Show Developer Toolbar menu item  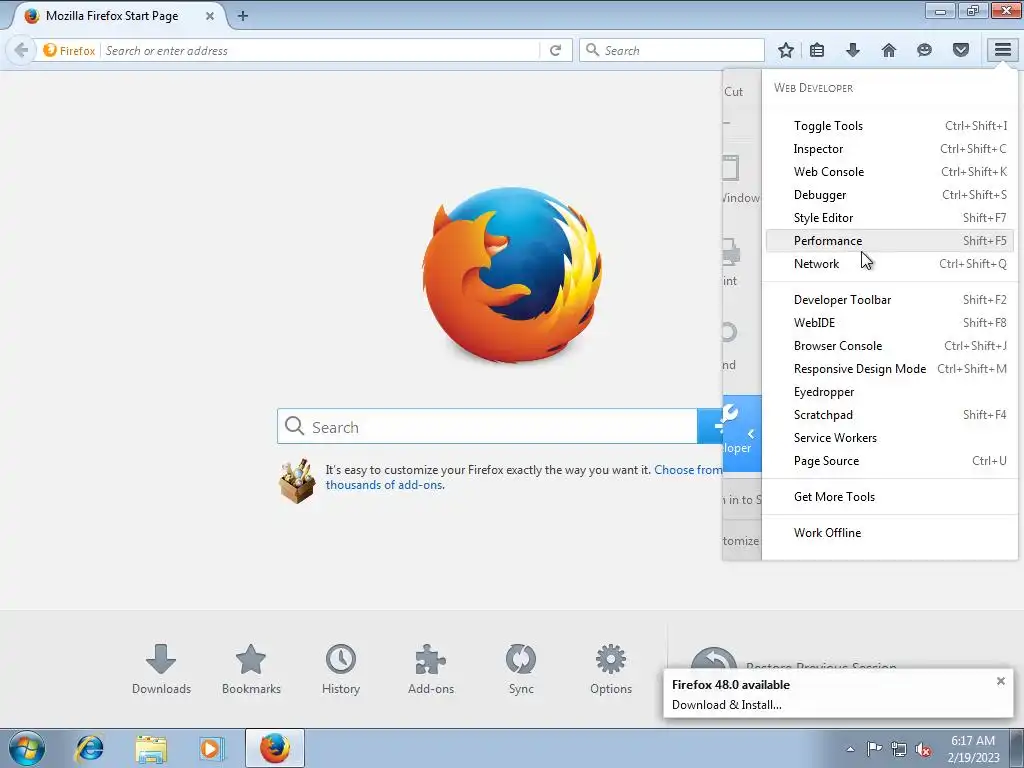pos(889,300)
